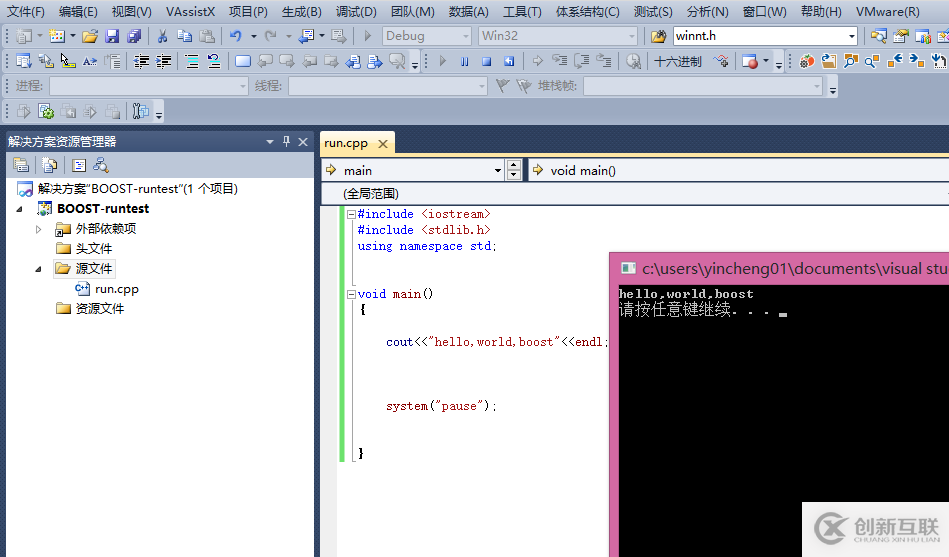
Task: Toggle auto-hide pin on Solution Explorer panel
Action: [286, 142]
